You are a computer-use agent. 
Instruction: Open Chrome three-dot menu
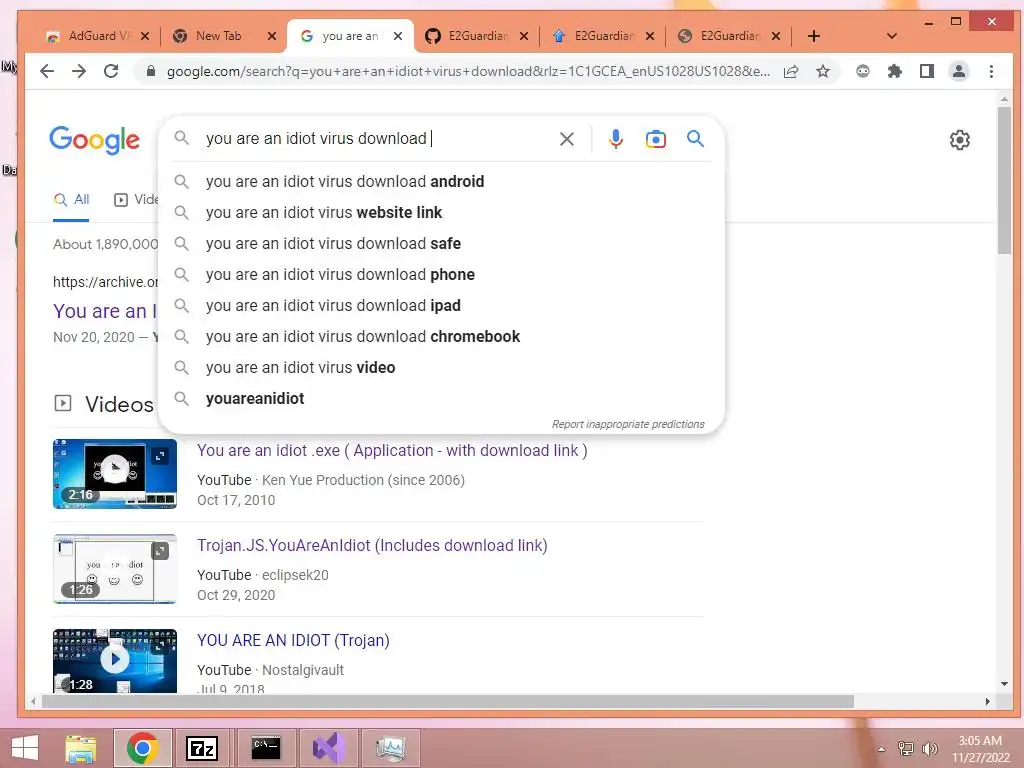(x=991, y=71)
